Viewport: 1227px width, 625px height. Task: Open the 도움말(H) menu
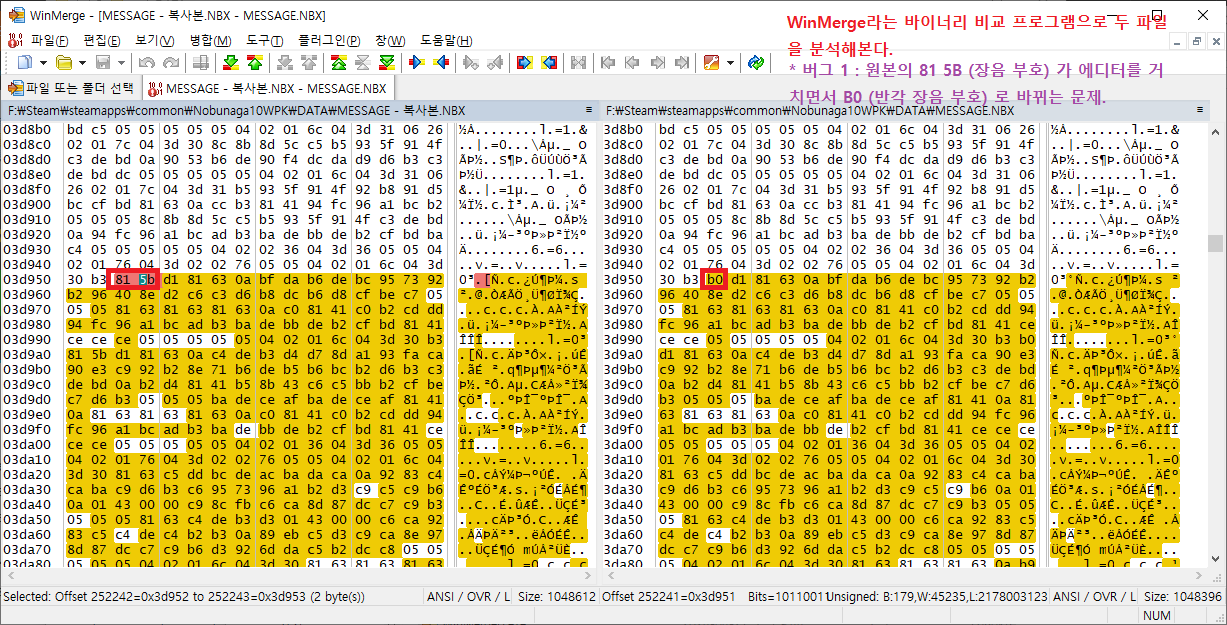click(x=445, y=40)
